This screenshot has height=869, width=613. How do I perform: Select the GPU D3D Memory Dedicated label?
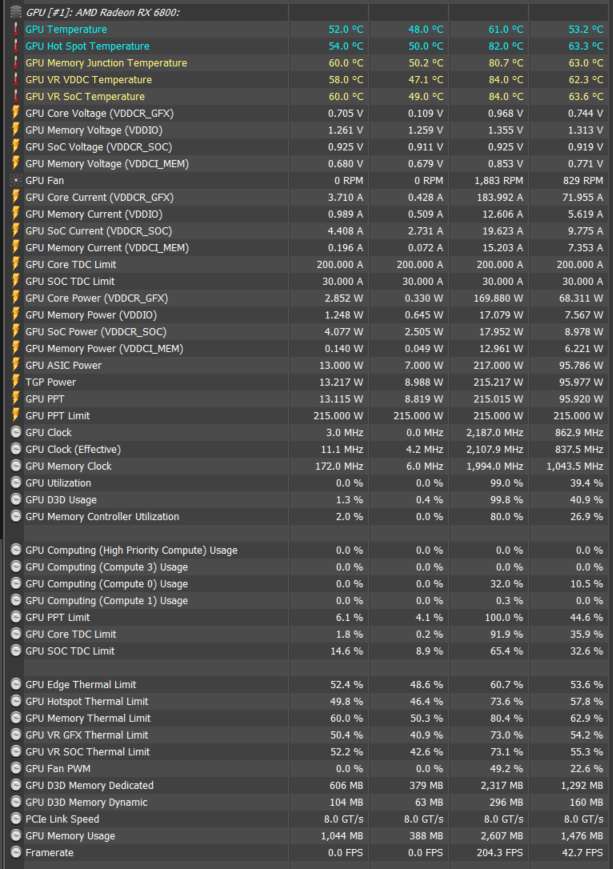click(x=89, y=785)
